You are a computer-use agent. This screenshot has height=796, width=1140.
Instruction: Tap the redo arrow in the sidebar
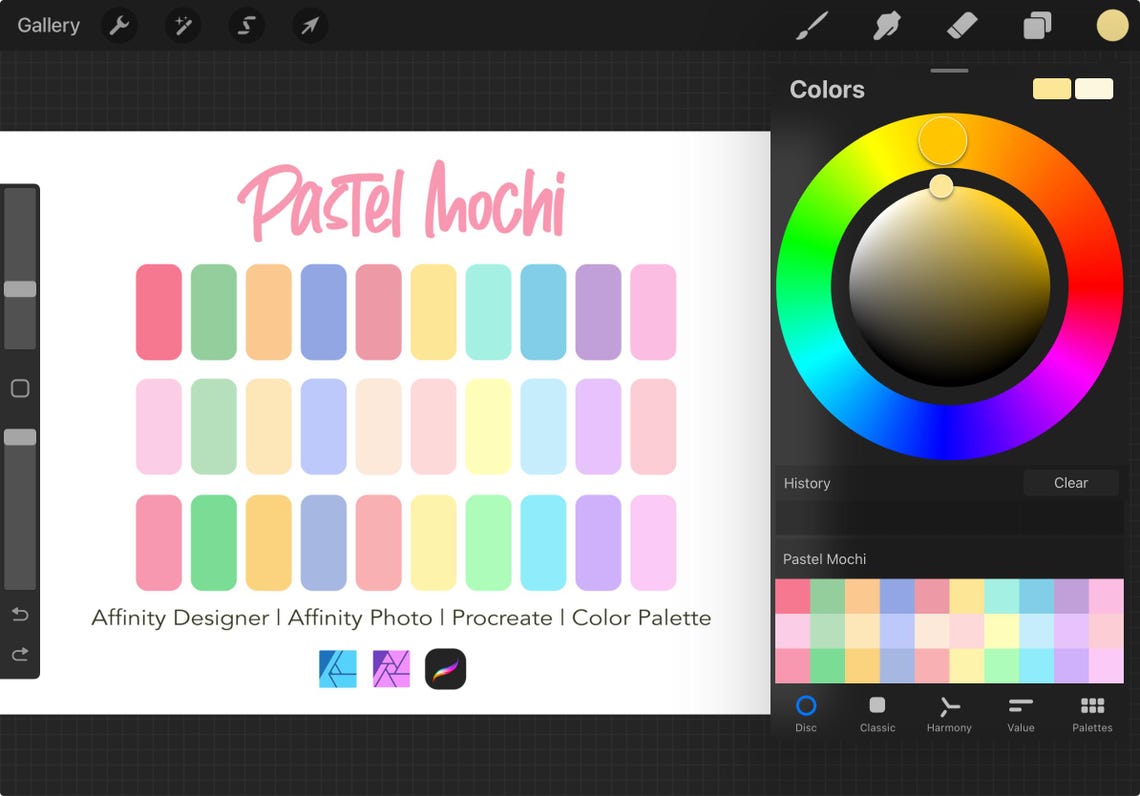point(20,654)
